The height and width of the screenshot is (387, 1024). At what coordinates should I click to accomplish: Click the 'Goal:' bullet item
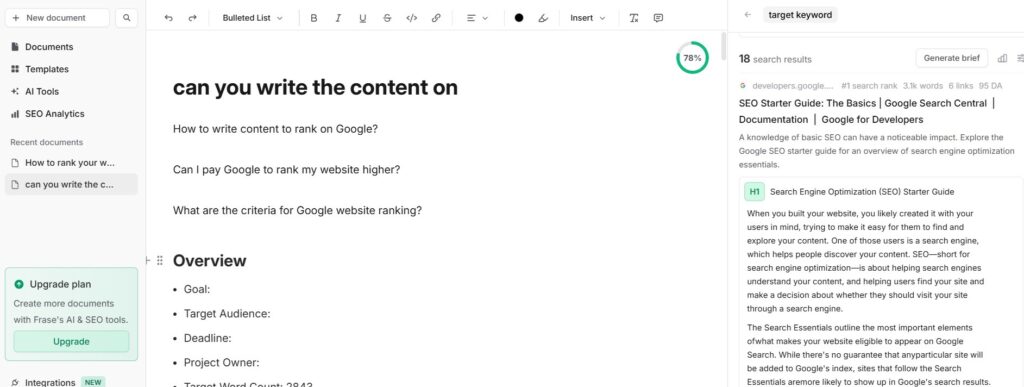[x=197, y=289]
